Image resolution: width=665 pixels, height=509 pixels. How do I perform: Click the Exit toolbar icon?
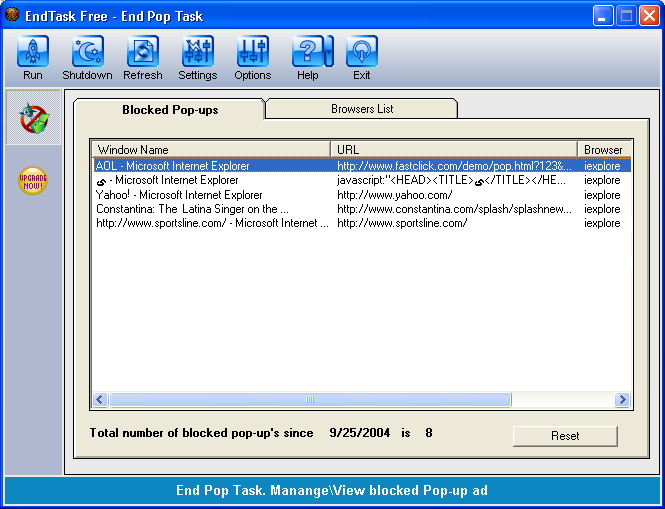click(362, 51)
